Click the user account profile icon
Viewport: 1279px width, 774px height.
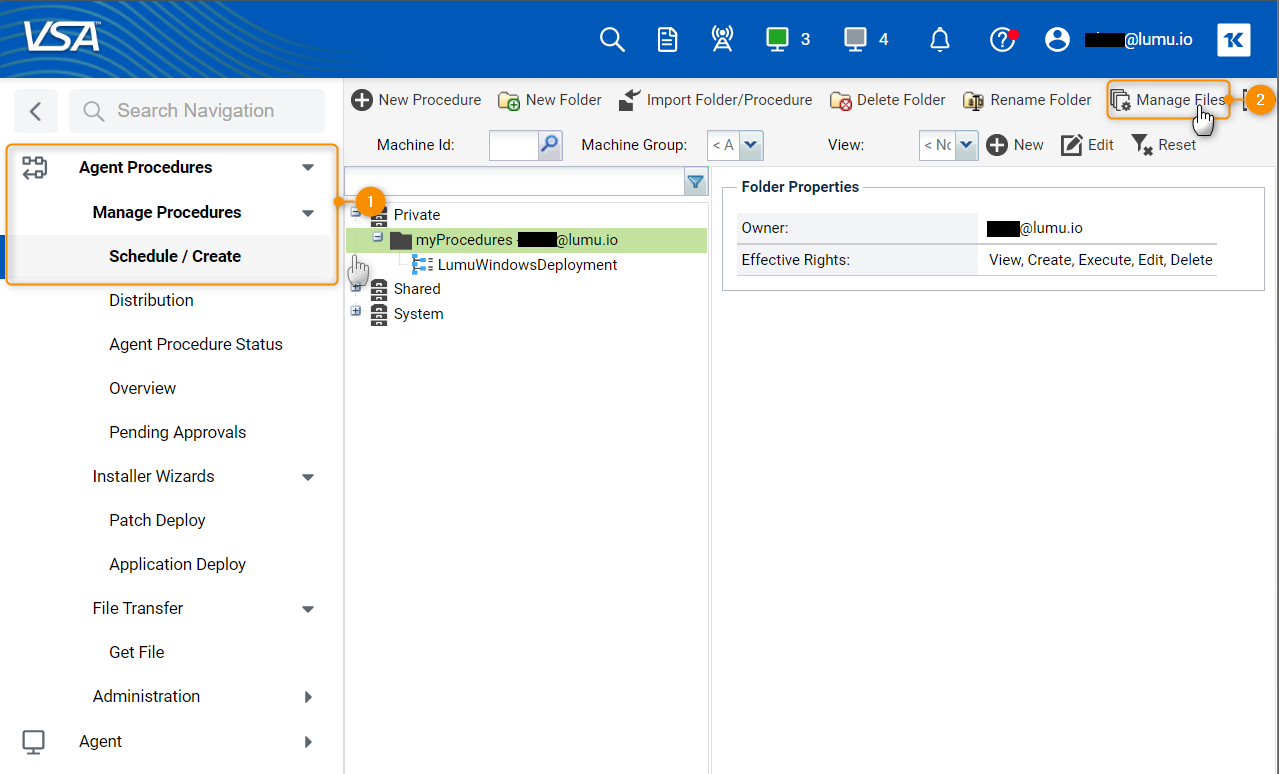pos(1057,39)
